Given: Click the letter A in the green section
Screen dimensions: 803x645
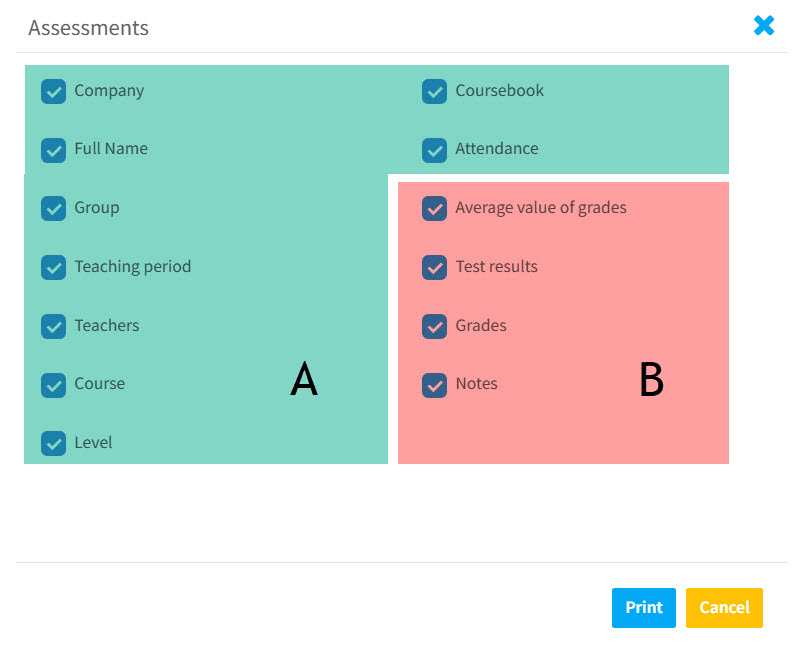Looking at the screenshot, I should [x=304, y=380].
